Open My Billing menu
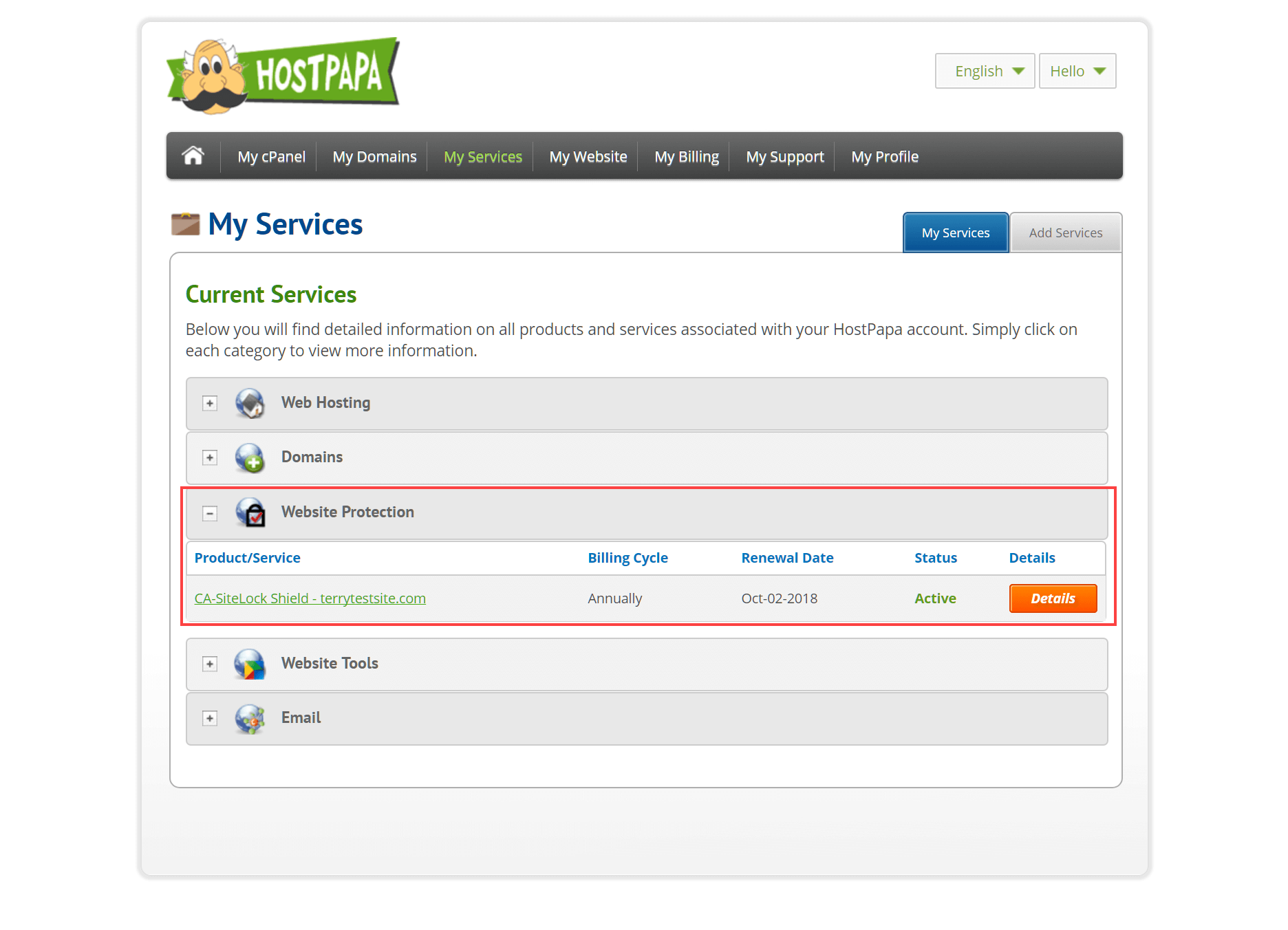 coord(687,157)
